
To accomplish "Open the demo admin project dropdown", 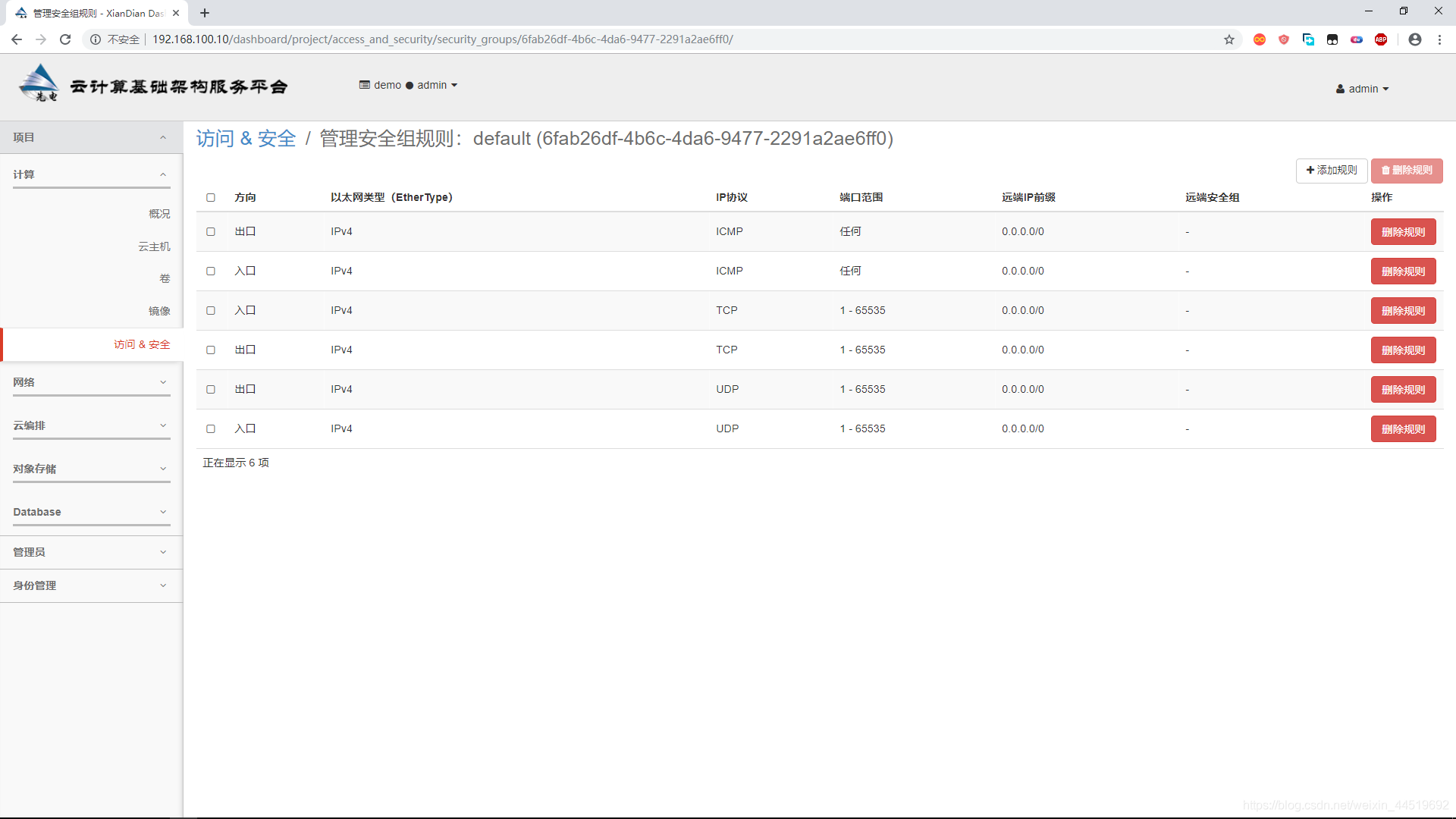I will 409,85.
